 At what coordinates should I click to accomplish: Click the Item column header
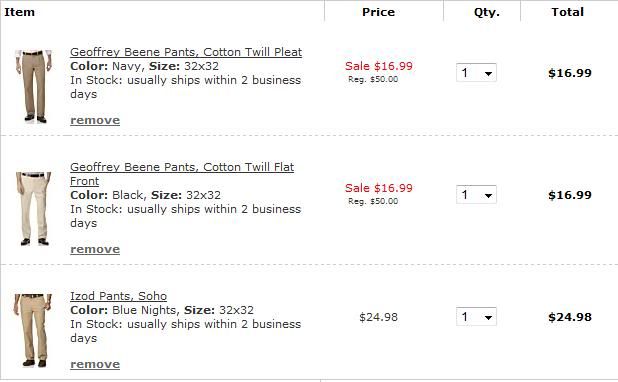(x=19, y=12)
